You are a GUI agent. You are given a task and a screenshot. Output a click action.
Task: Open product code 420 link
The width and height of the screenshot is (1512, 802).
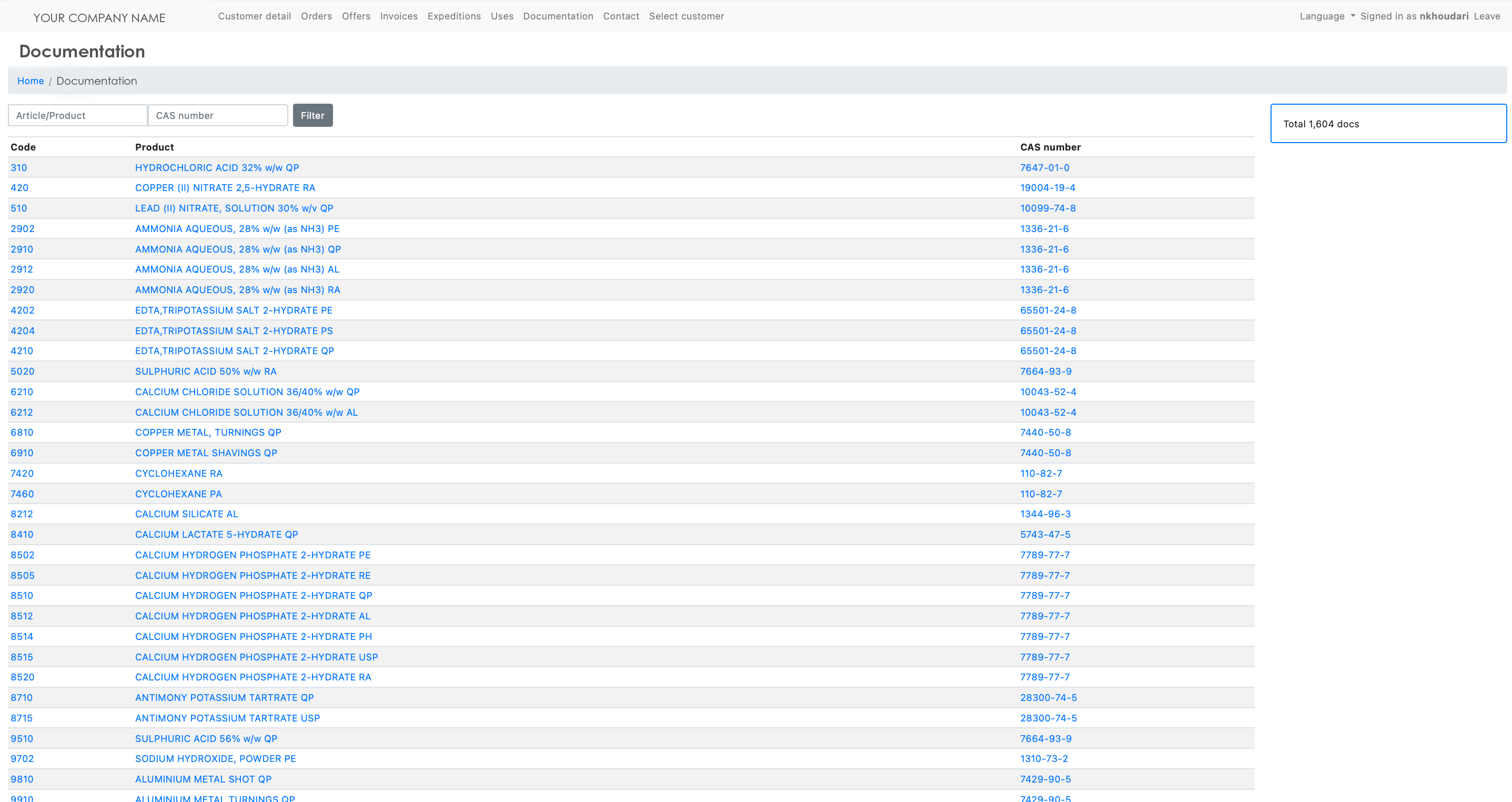19,188
